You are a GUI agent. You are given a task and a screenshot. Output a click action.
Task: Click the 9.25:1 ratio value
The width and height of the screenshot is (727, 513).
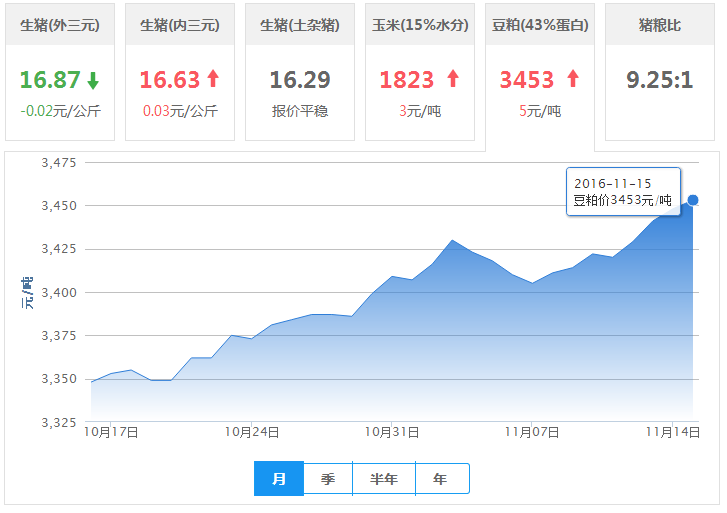point(660,80)
